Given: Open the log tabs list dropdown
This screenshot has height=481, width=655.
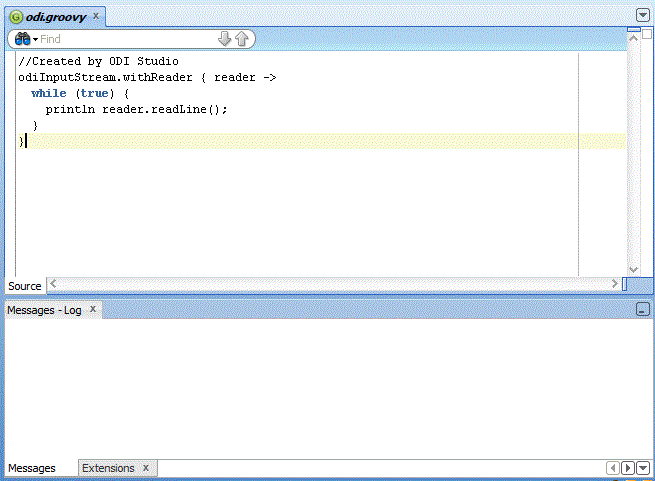Looking at the screenshot, I should 643,468.
